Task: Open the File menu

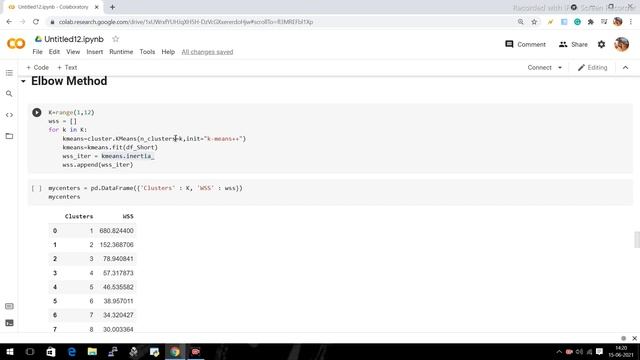Action: 38,52
